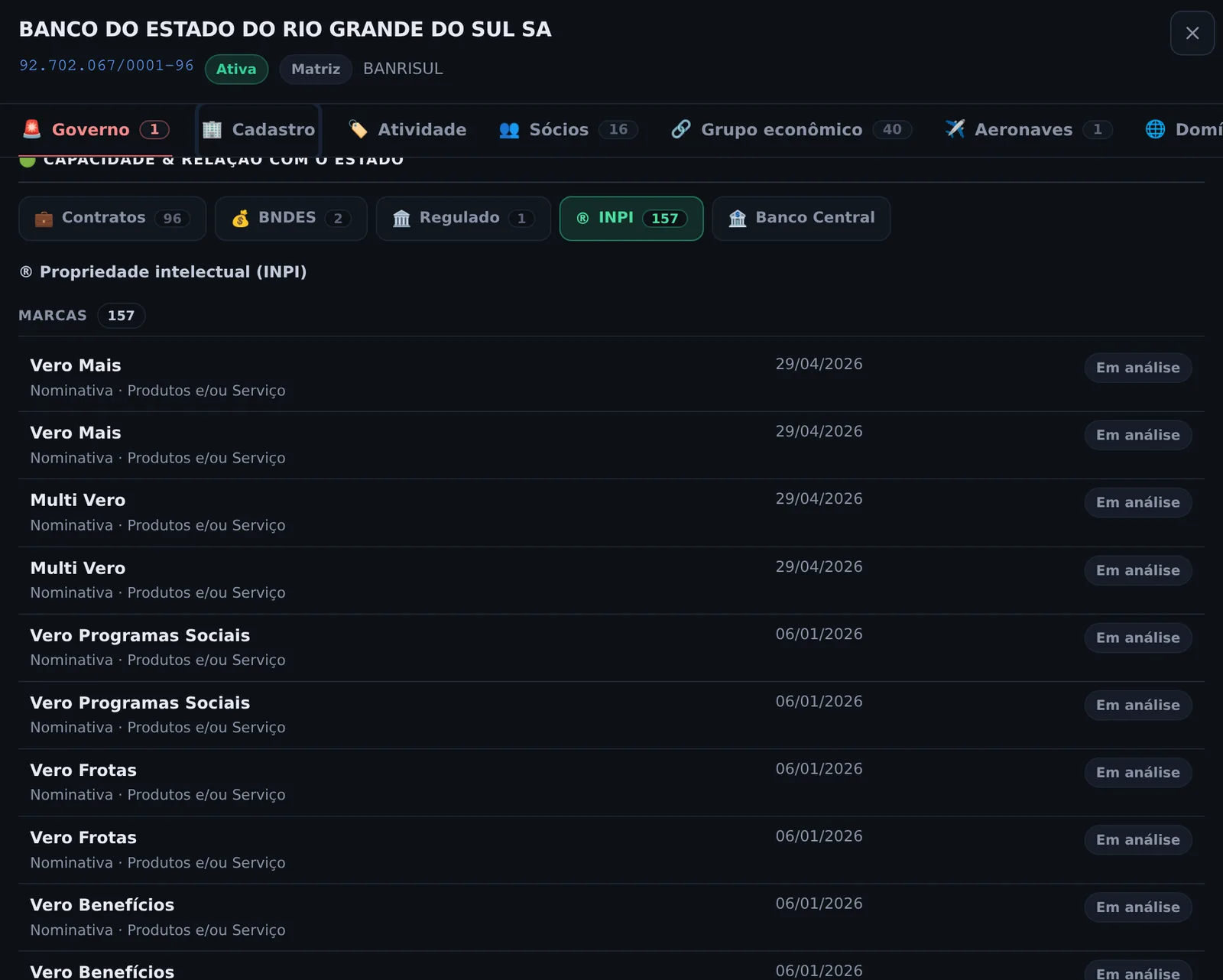The height and width of the screenshot is (980, 1223).
Task: Click the money bag icon on BNDES
Action: pyautogui.click(x=241, y=219)
